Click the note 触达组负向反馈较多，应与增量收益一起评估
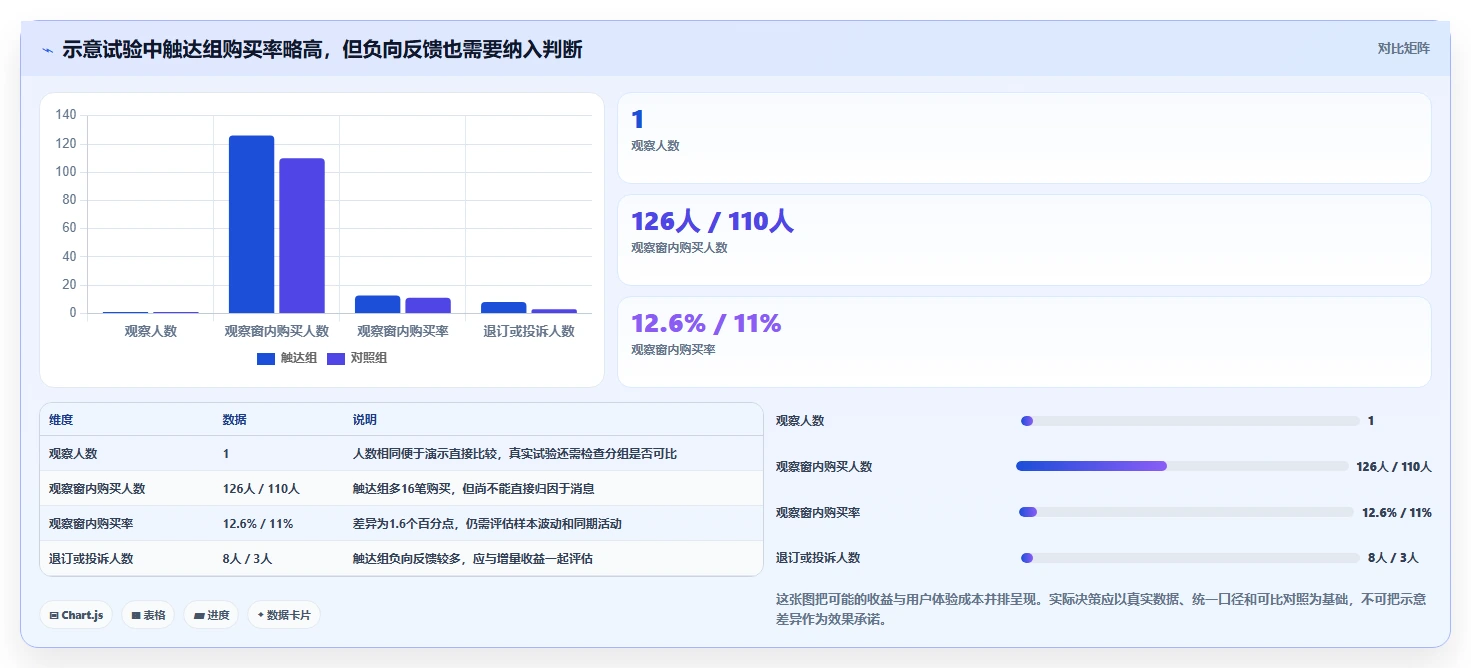1471x668 pixels. point(472,559)
